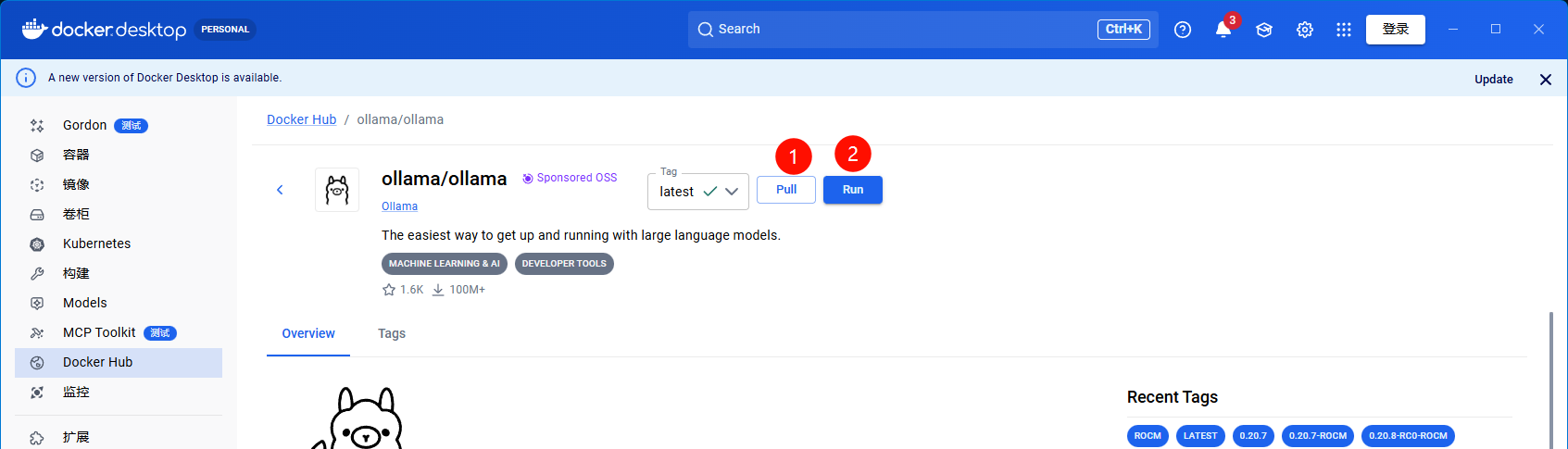Open Models in the sidebar

[119, 304]
